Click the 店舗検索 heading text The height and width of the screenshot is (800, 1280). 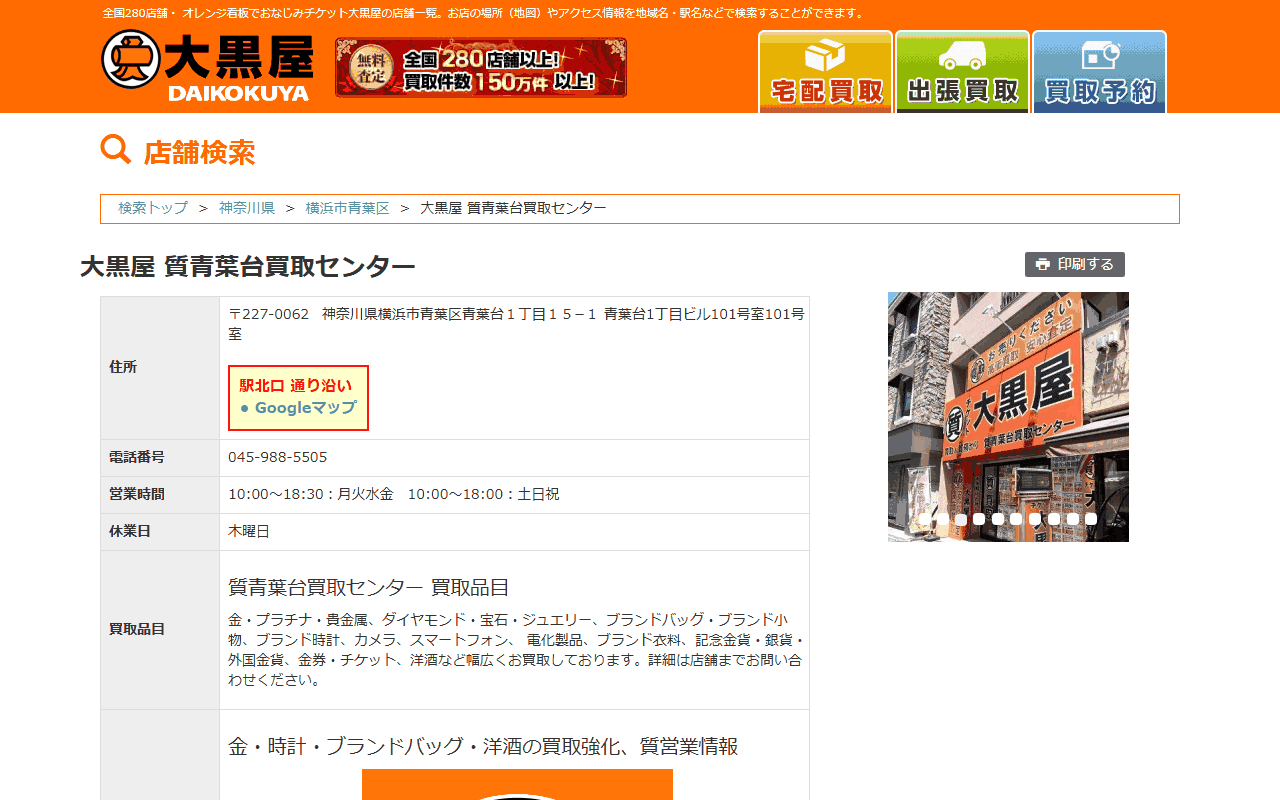[x=199, y=153]
